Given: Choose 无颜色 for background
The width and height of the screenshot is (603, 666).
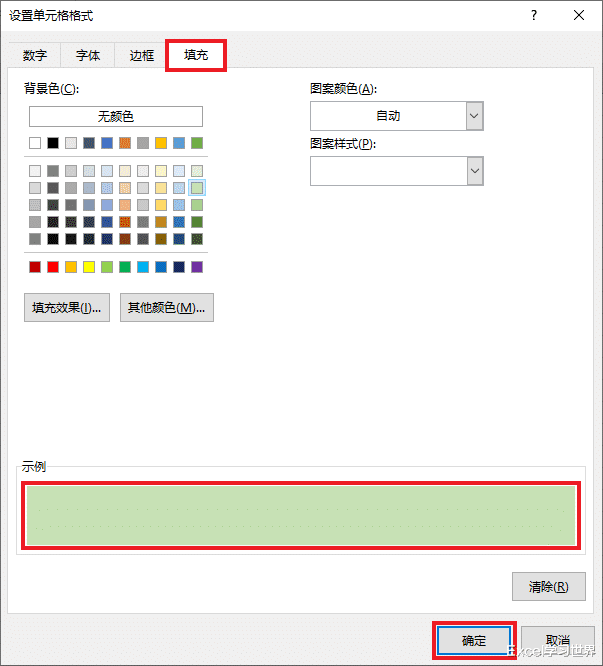Looking at the screenshot, I should click(x=116, y=116).
